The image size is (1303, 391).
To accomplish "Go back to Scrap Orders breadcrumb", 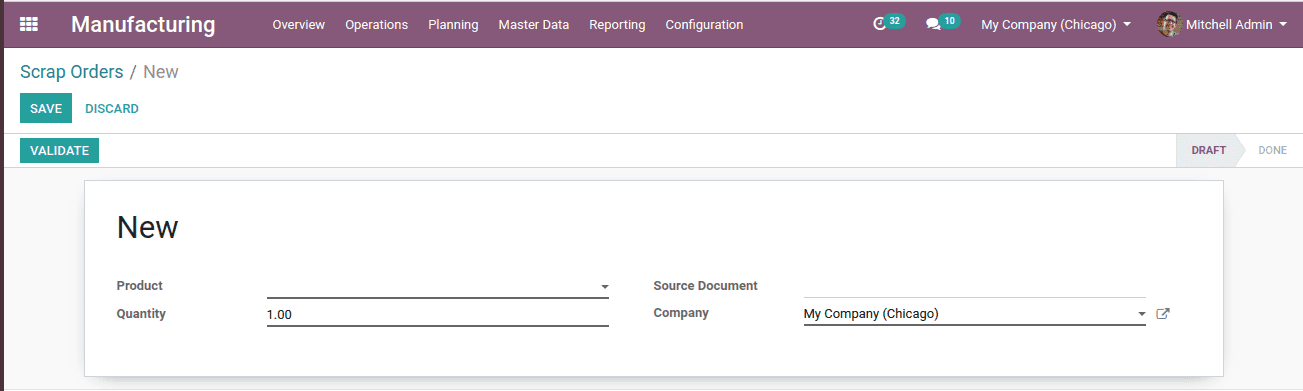I will coord(72,72).
